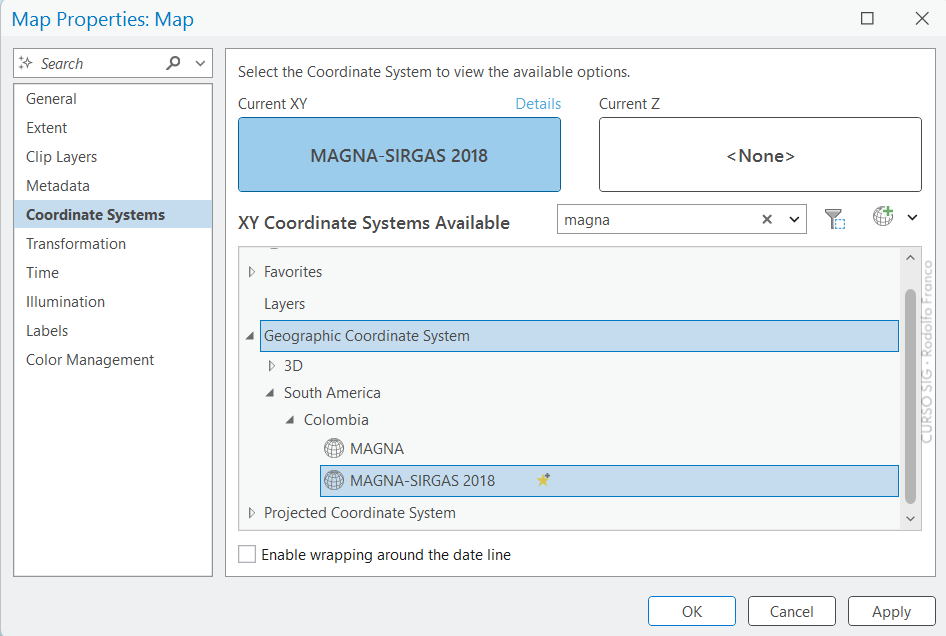Viewport: 946px width, 636px height.
Task: Open the coordinate system search history dropdown
Action: click(795, 220)
